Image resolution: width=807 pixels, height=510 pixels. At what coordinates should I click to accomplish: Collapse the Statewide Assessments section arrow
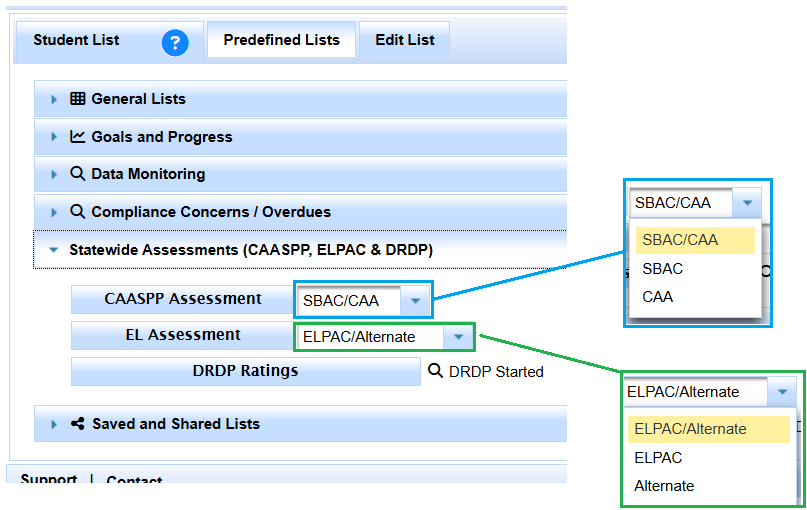tap(54, 250)
